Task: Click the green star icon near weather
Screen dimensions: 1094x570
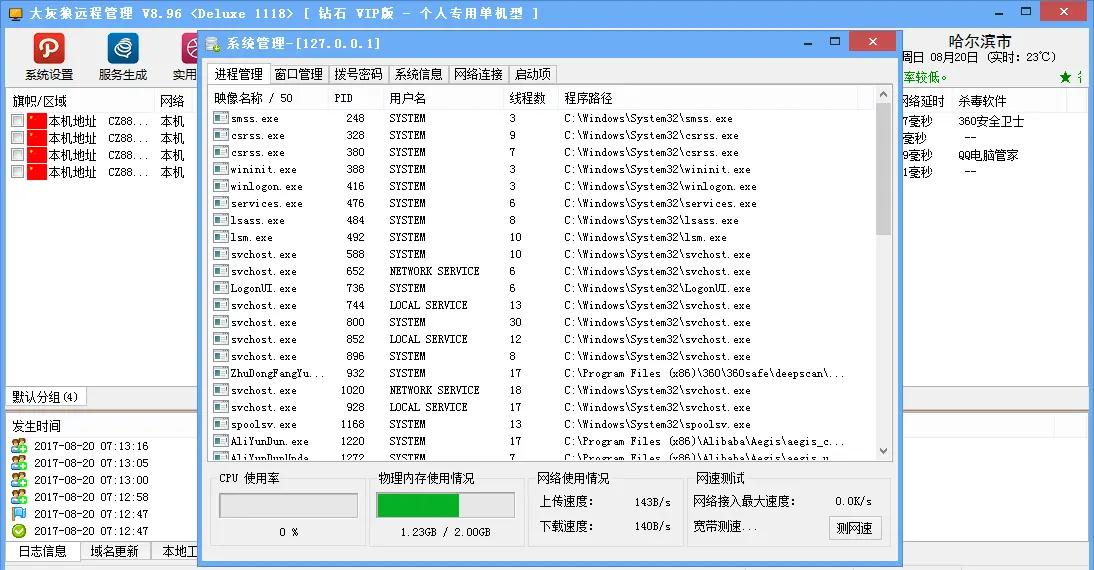Action: (1065, 77)
